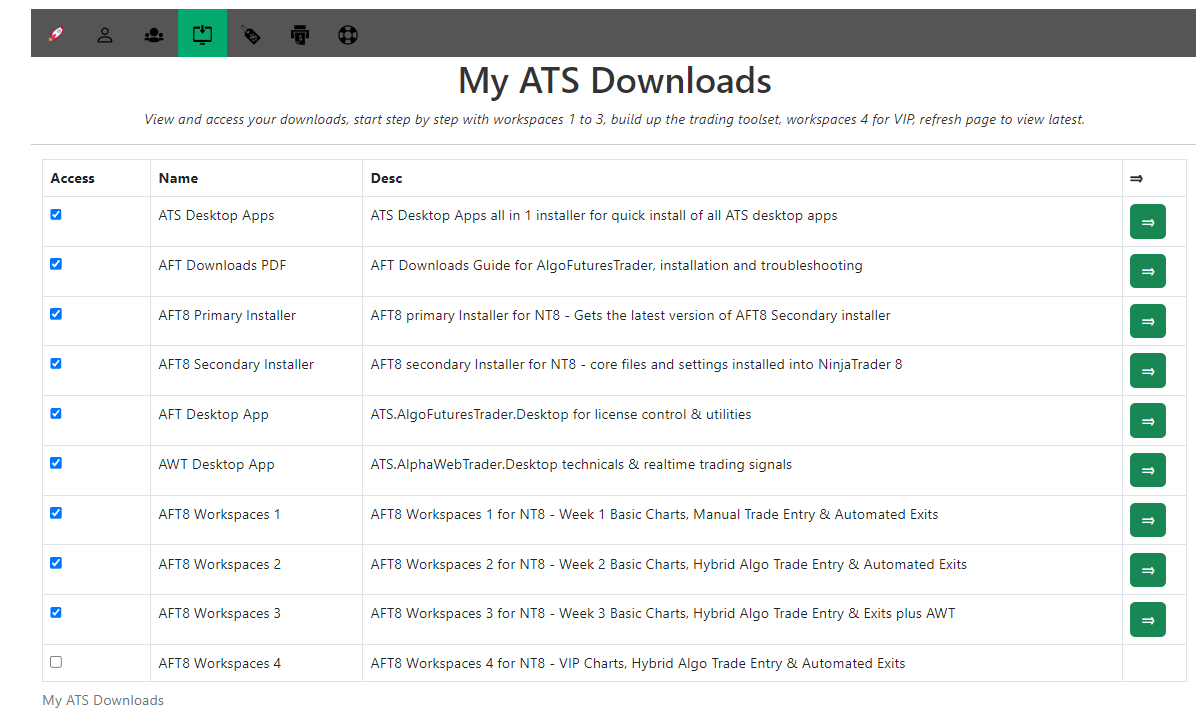Select the active downloads monitor icon
The width and height of the screenshot is (1196, 714).
click(x=202, y=34)
